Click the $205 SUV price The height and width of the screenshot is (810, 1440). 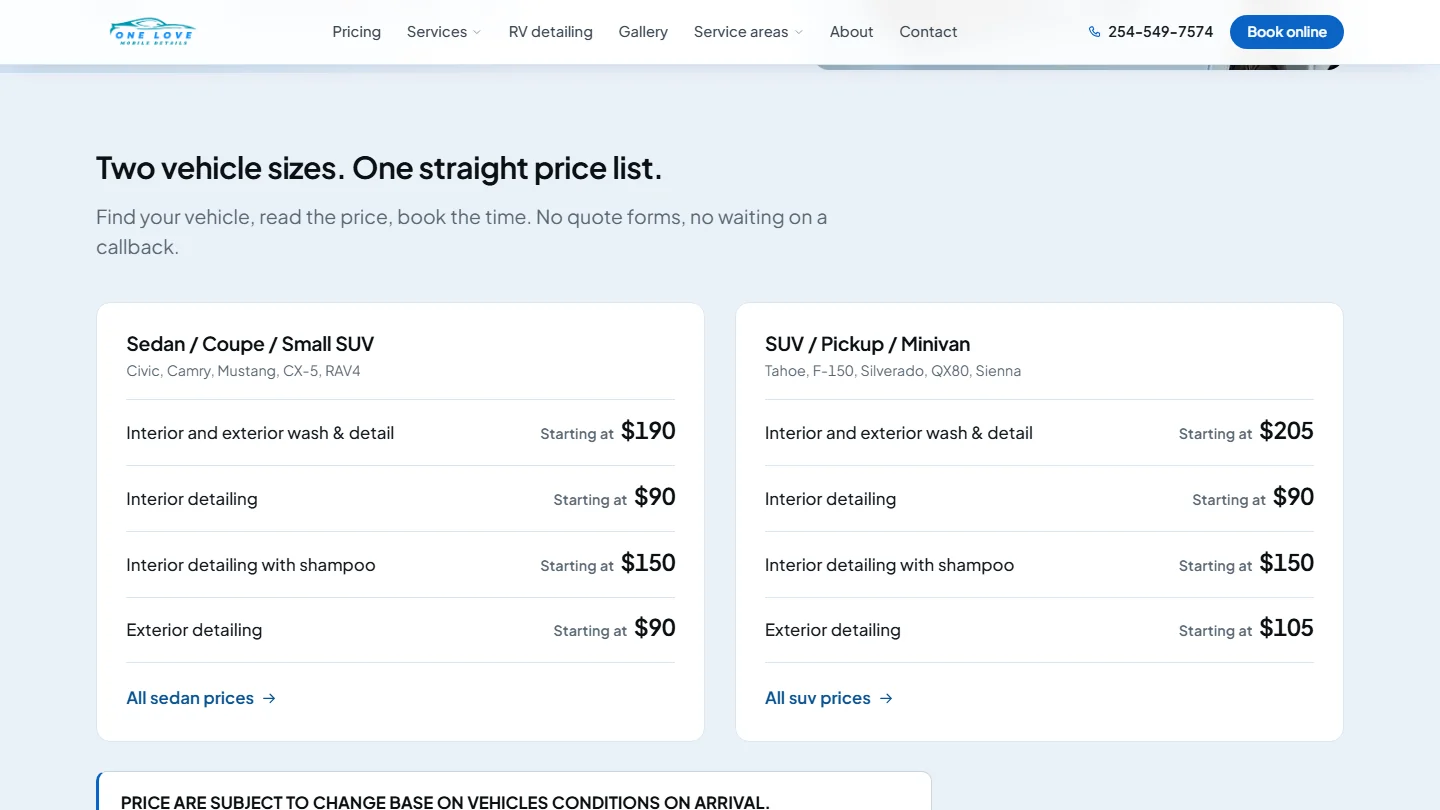click(x=1286, y=431)
